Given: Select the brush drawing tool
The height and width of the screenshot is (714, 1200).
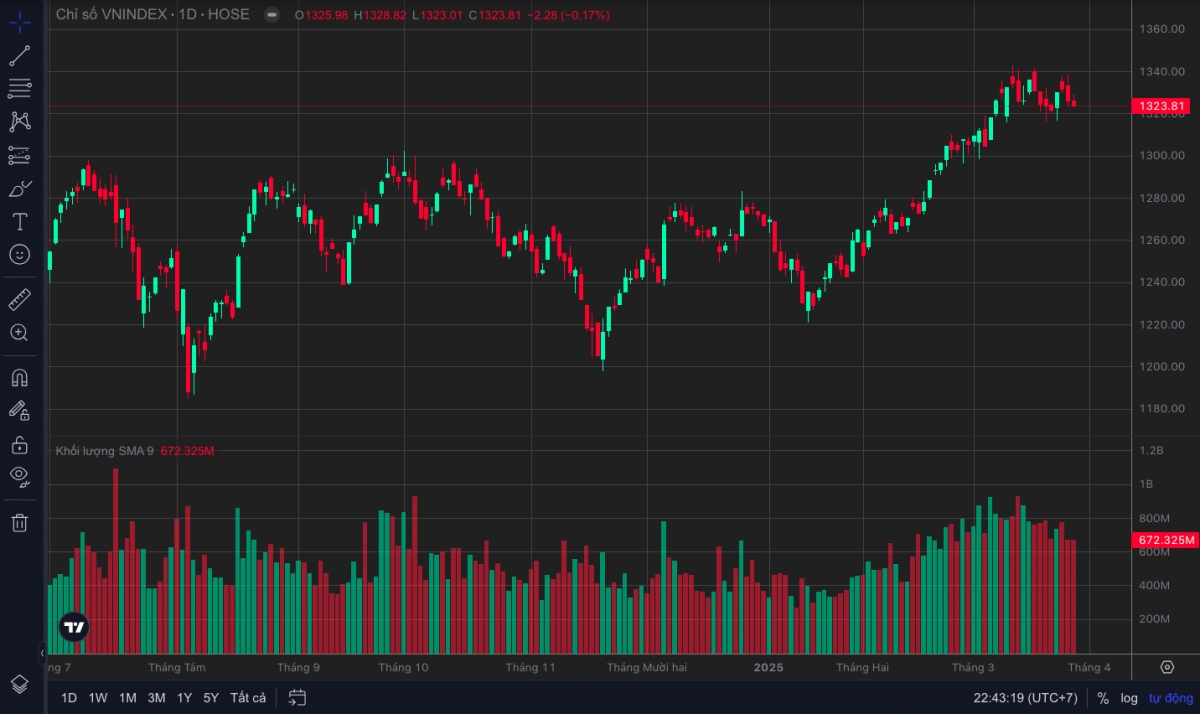Looking at the screenshot, I should click(x=20, y=188).
